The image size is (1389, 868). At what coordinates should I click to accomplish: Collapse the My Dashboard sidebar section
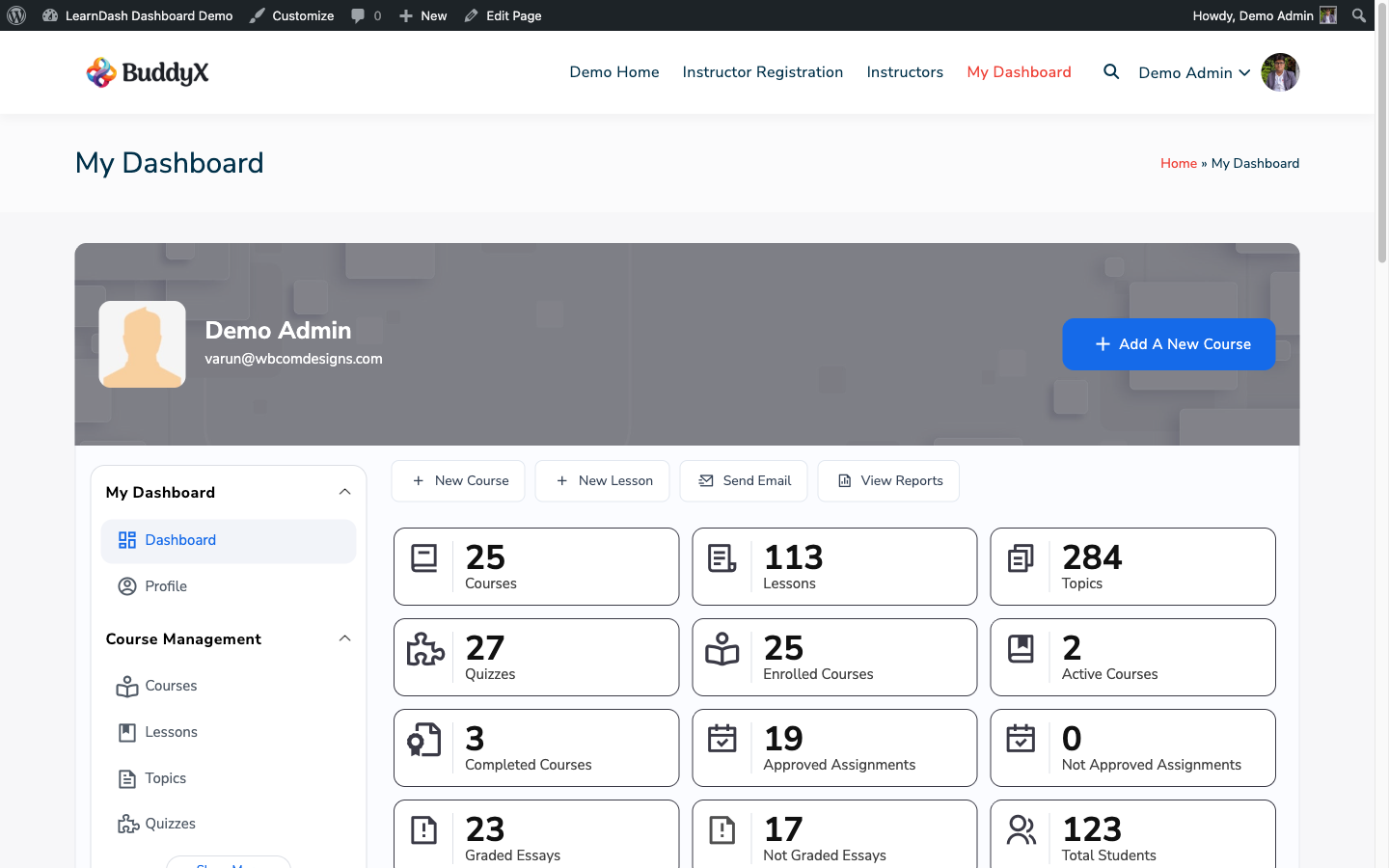[344, 491]
